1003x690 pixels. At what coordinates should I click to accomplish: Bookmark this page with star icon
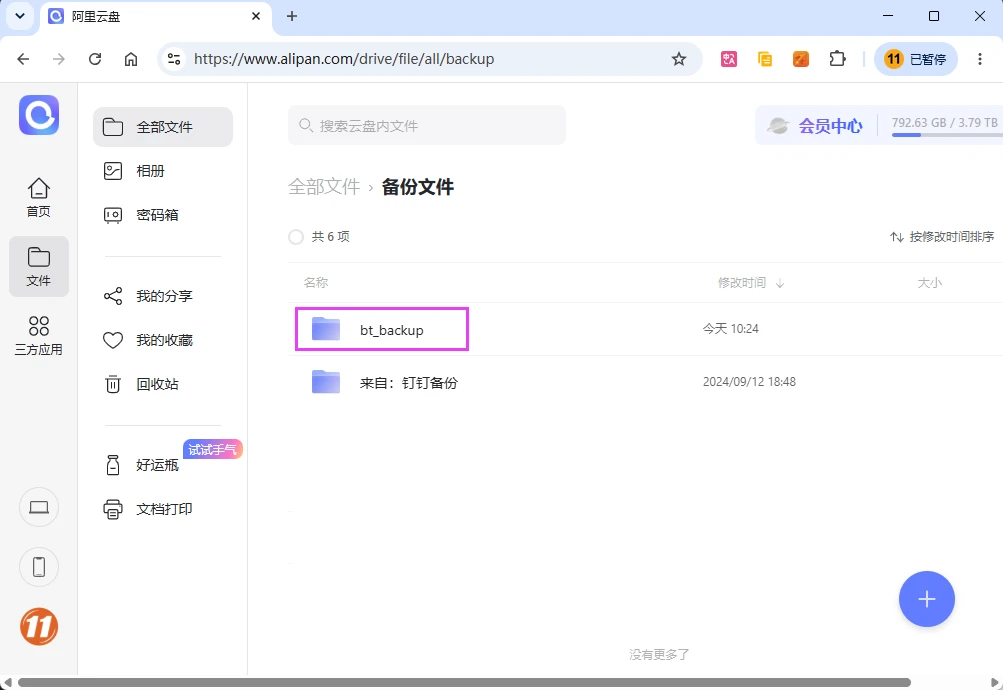click(x=679, y=59)
